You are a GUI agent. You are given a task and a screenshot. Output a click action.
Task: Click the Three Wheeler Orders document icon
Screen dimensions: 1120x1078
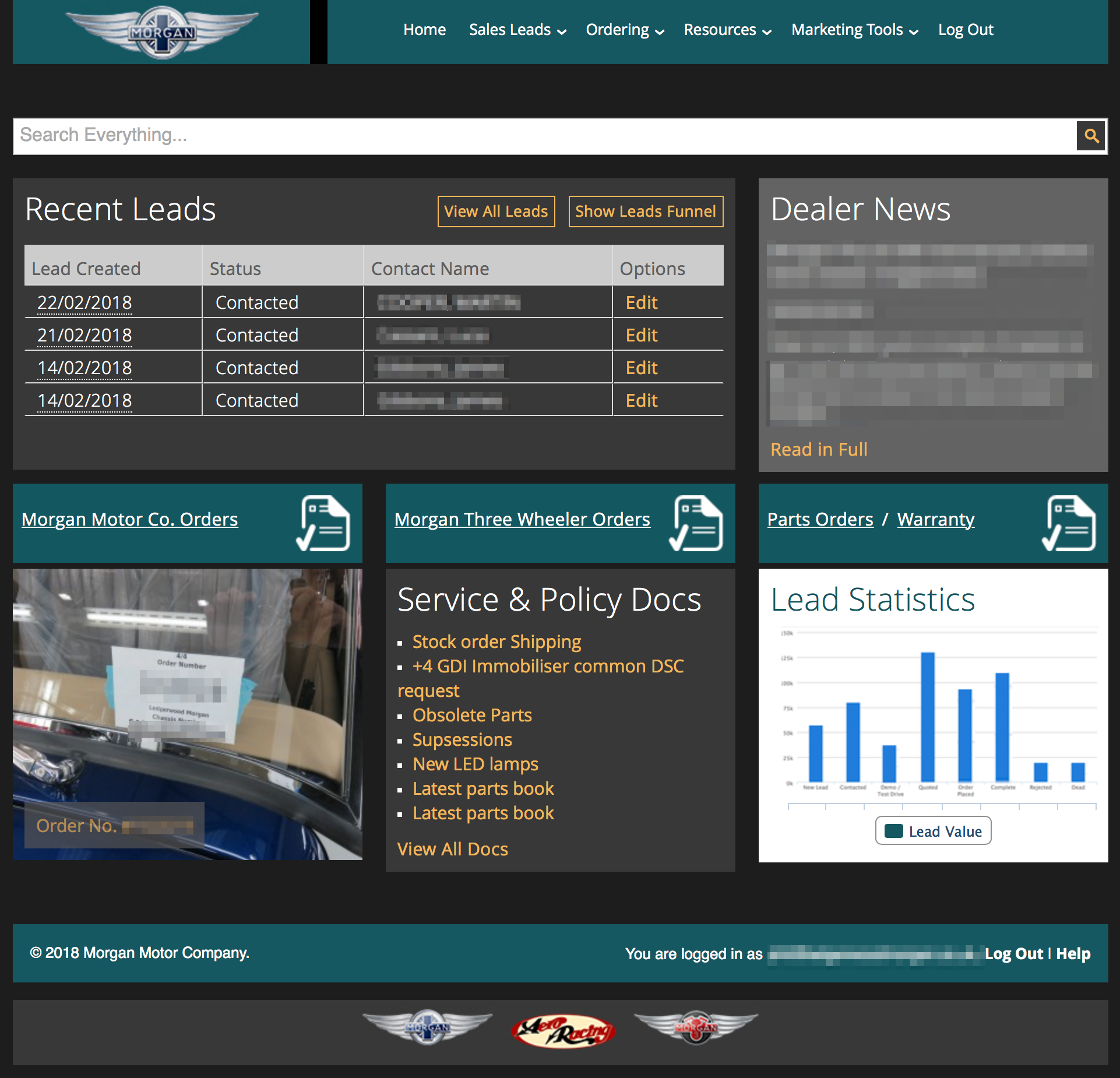pos(696,523)
